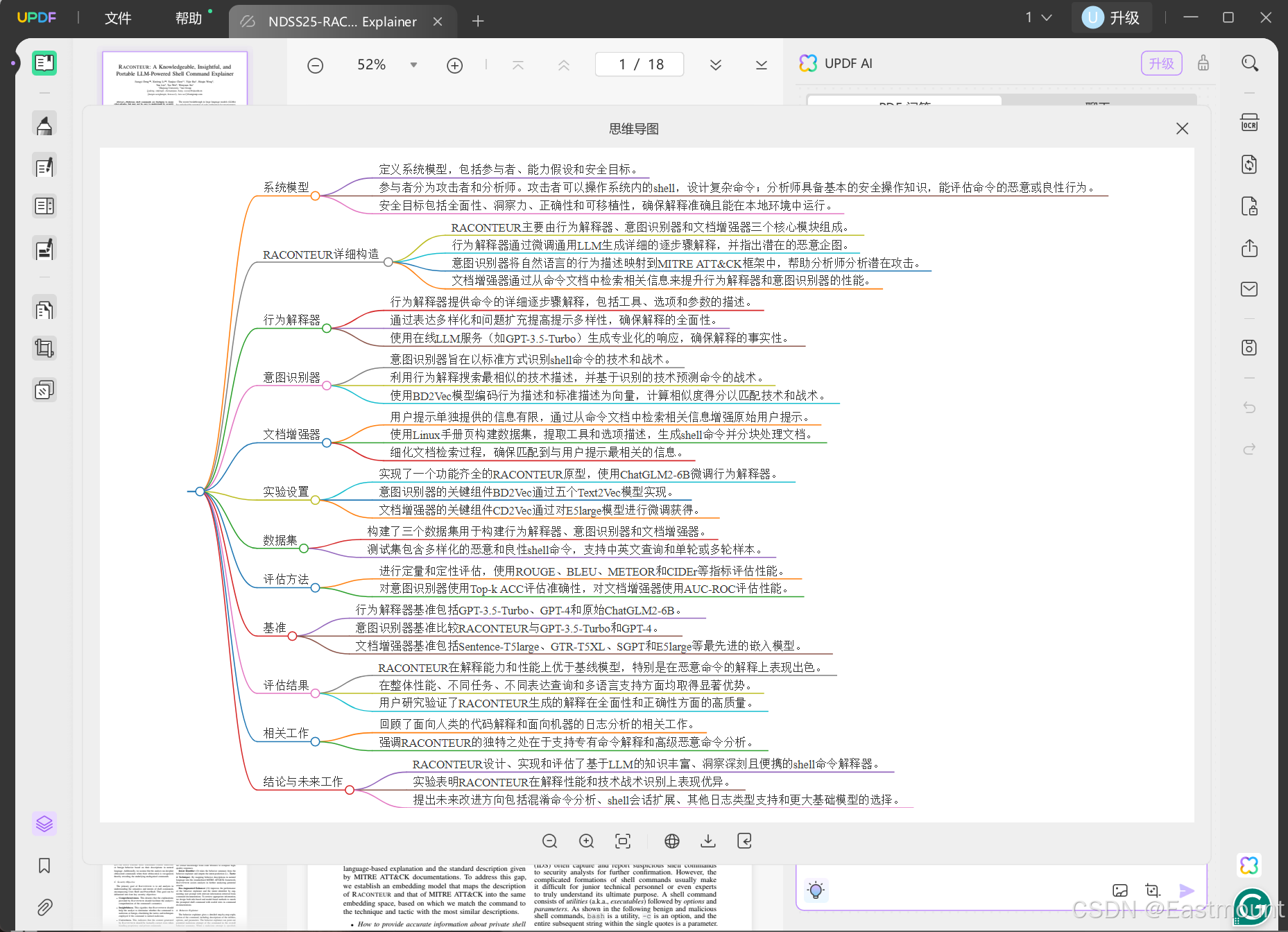Collapse the 系统模型 branch node
This screenshot has width=1288, height=932.
click(x=316, y=196)
